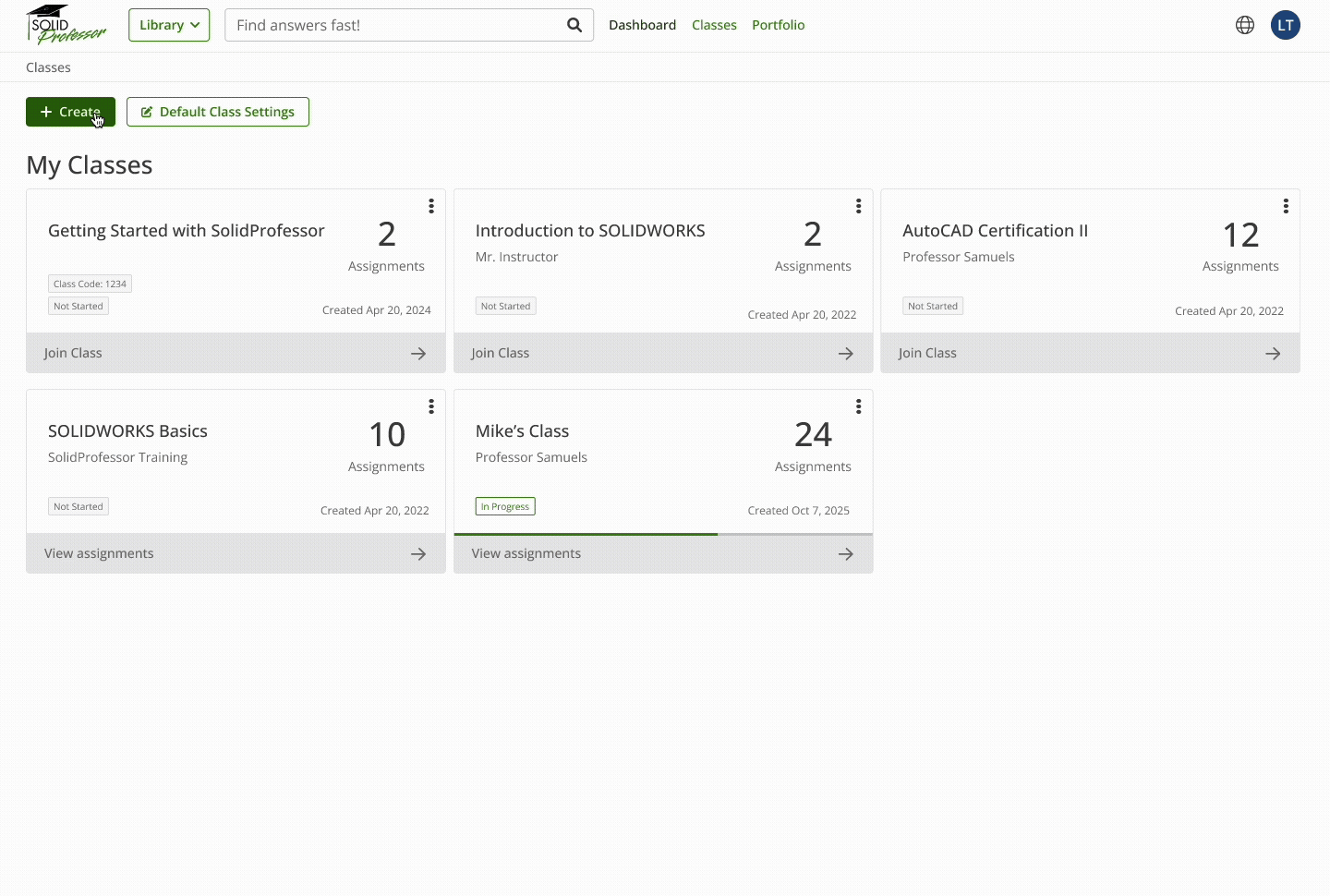Click the 12 Assignments count
Image resolution: width=1330 pixels, height=896 pixels.
pos(1240,246)
